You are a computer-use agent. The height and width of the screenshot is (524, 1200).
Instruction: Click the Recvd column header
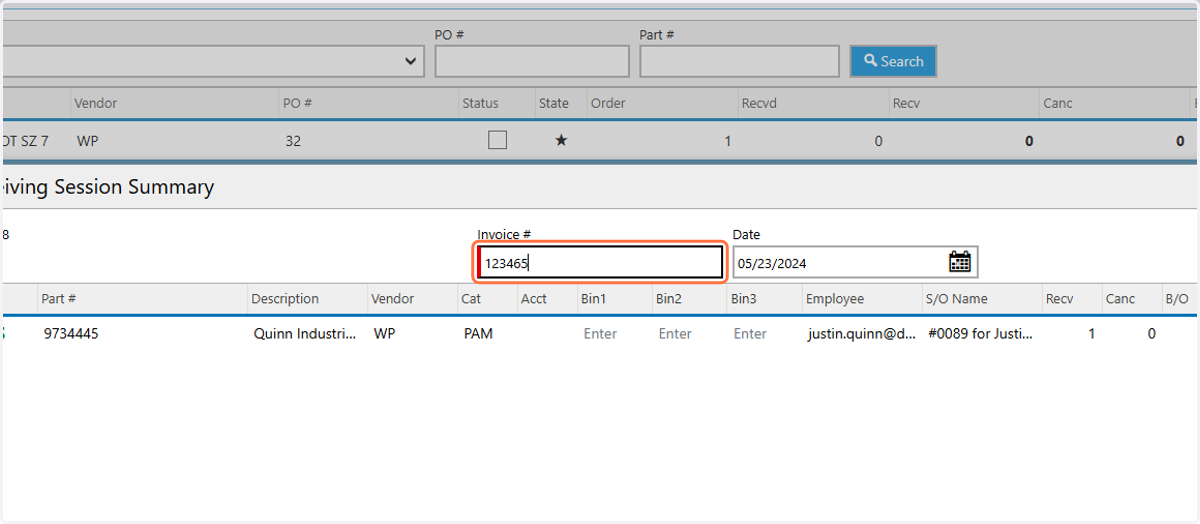tap(760, 103)
